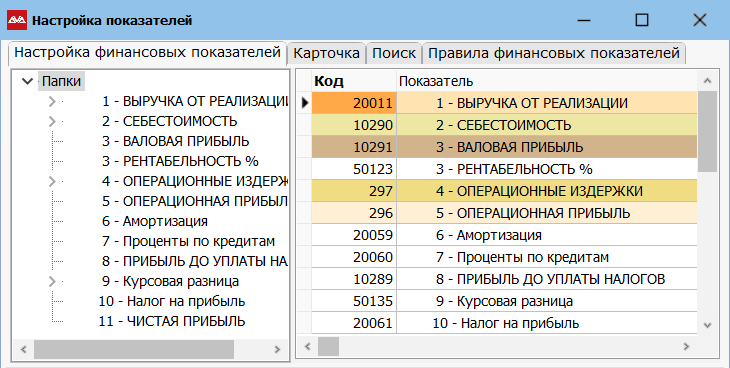730x368 pixels.
Task: Open Правила финансовых показателей tab
Action: point(554,53)
